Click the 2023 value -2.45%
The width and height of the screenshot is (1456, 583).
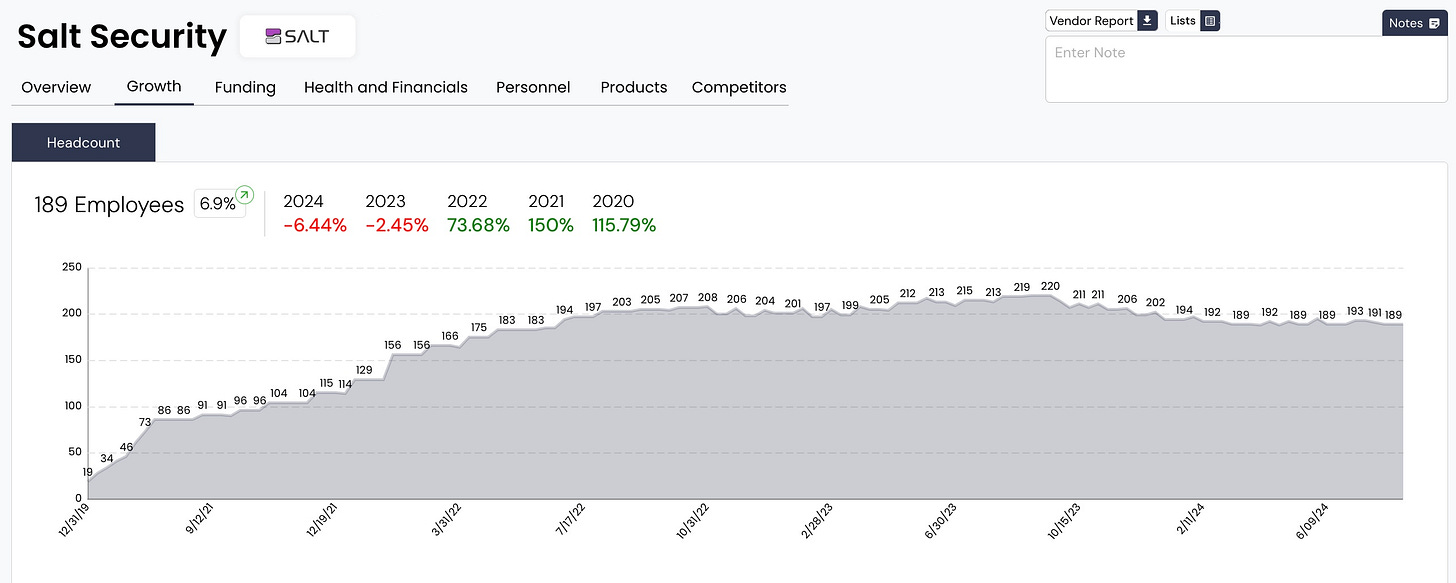[x=397, y=226]
